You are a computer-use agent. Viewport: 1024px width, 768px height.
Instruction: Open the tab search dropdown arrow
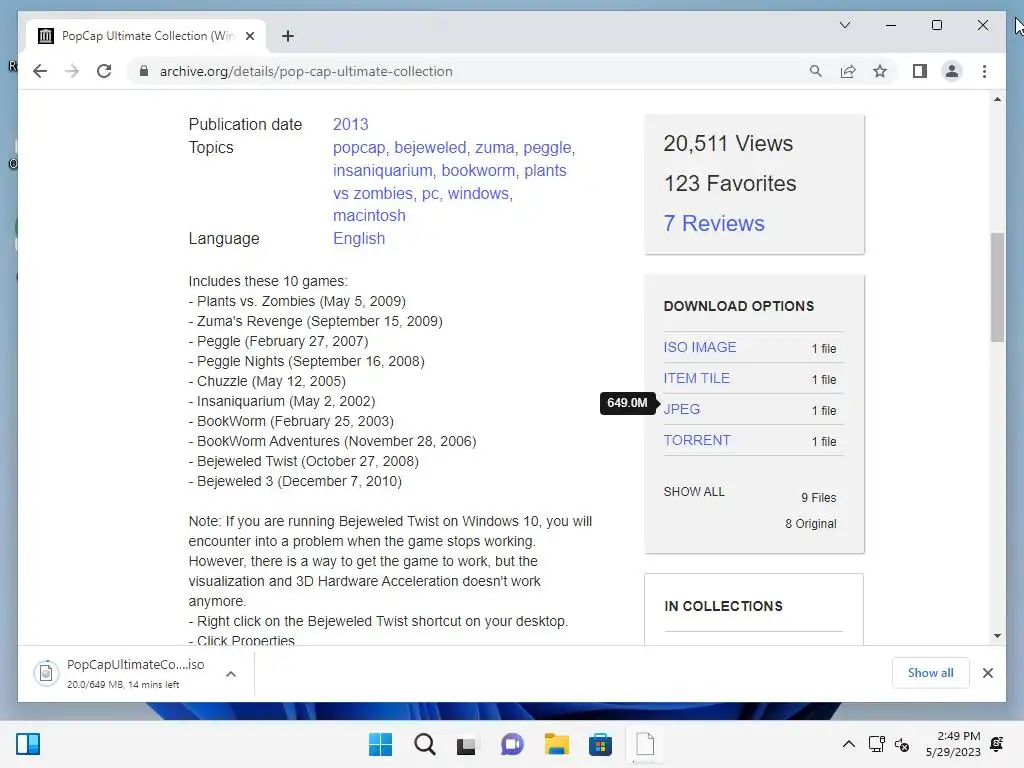844,25
